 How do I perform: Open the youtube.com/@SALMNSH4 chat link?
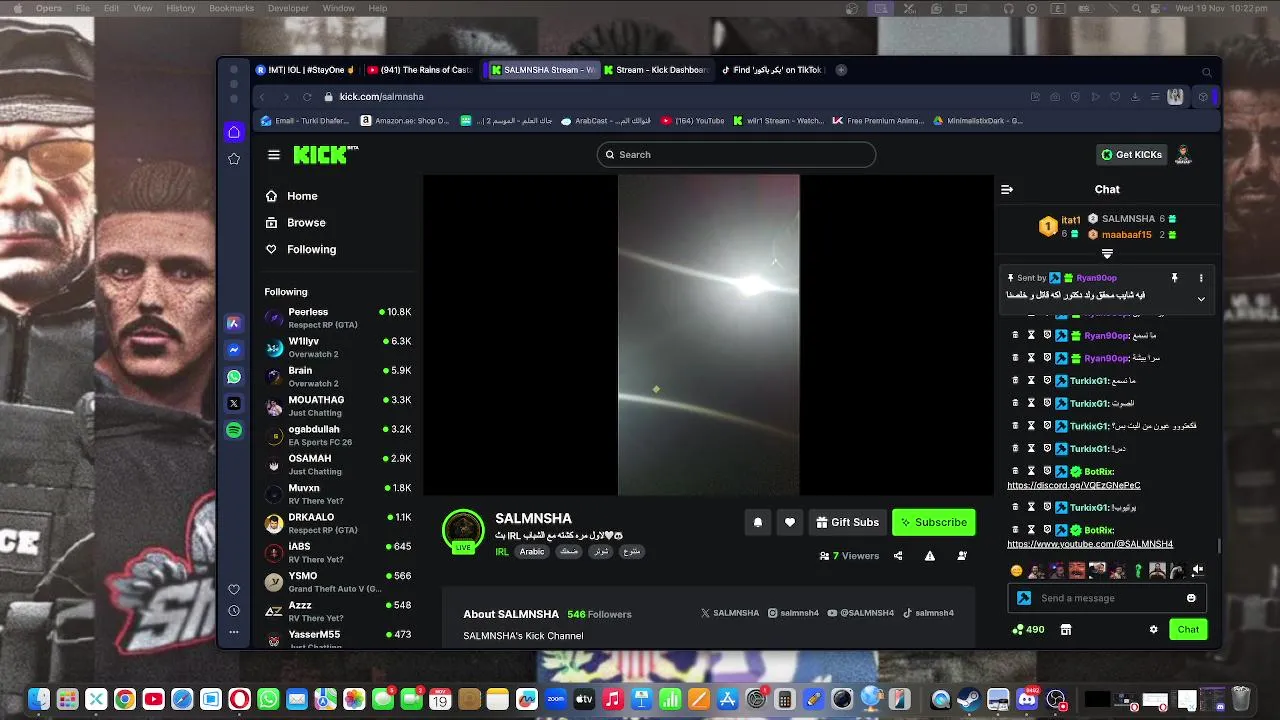click(1089, 544)
